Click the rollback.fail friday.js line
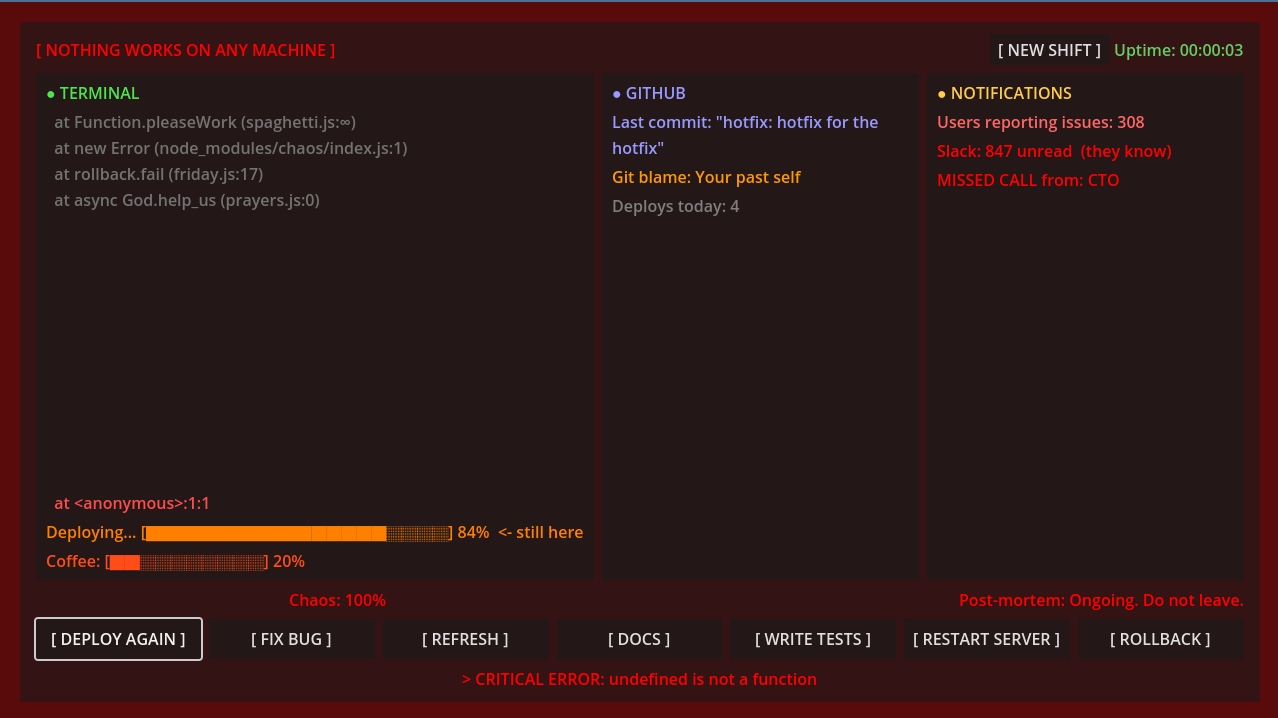1278x718 pixels. (159, 174)
